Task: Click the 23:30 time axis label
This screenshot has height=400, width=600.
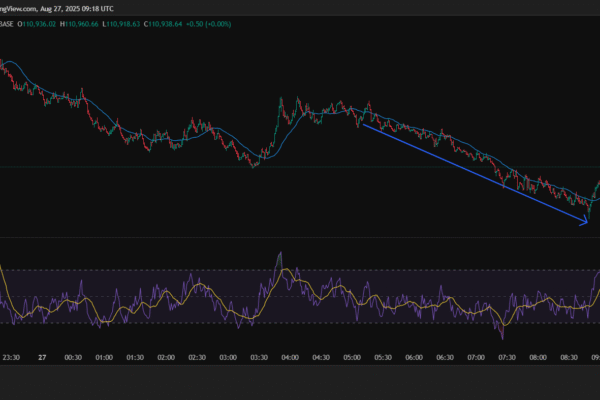Action: [x=11, y=356]
